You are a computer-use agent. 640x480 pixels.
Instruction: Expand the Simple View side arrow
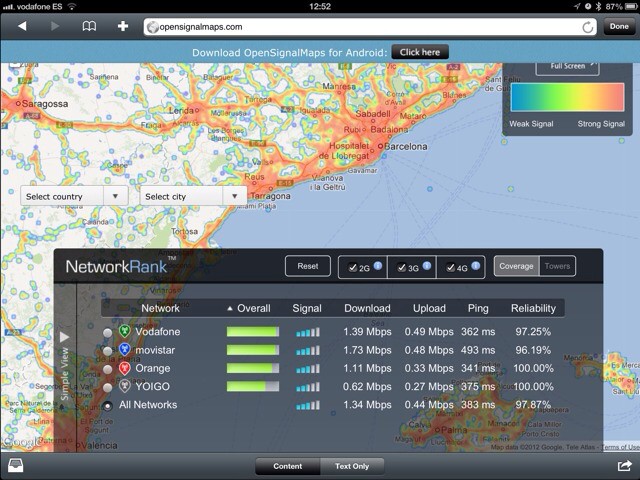pyautogui.click(x=65, y=337)
